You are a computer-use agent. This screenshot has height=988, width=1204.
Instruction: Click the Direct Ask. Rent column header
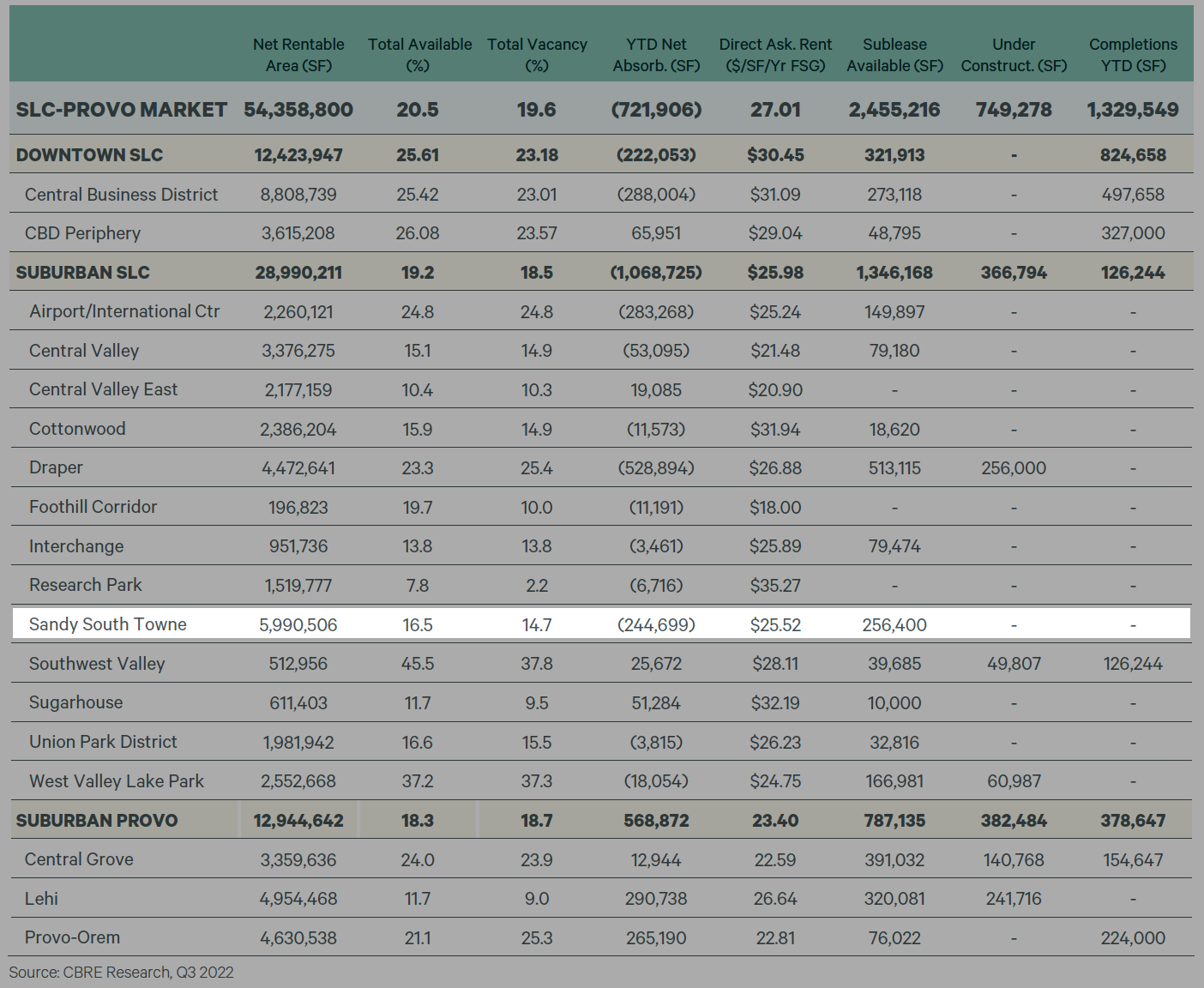coord(775,55)
